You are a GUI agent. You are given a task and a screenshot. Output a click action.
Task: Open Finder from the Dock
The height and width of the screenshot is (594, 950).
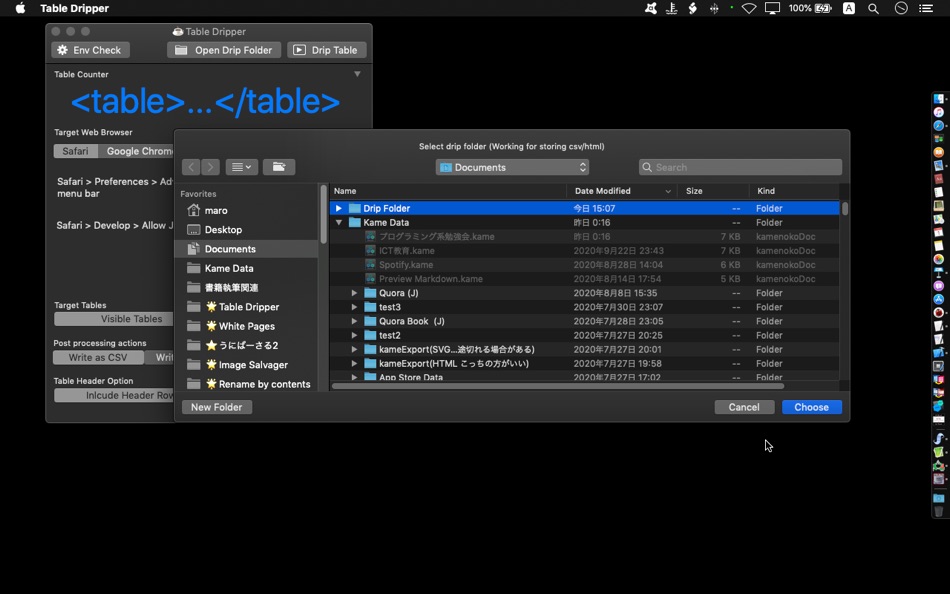tap(938, 99)
